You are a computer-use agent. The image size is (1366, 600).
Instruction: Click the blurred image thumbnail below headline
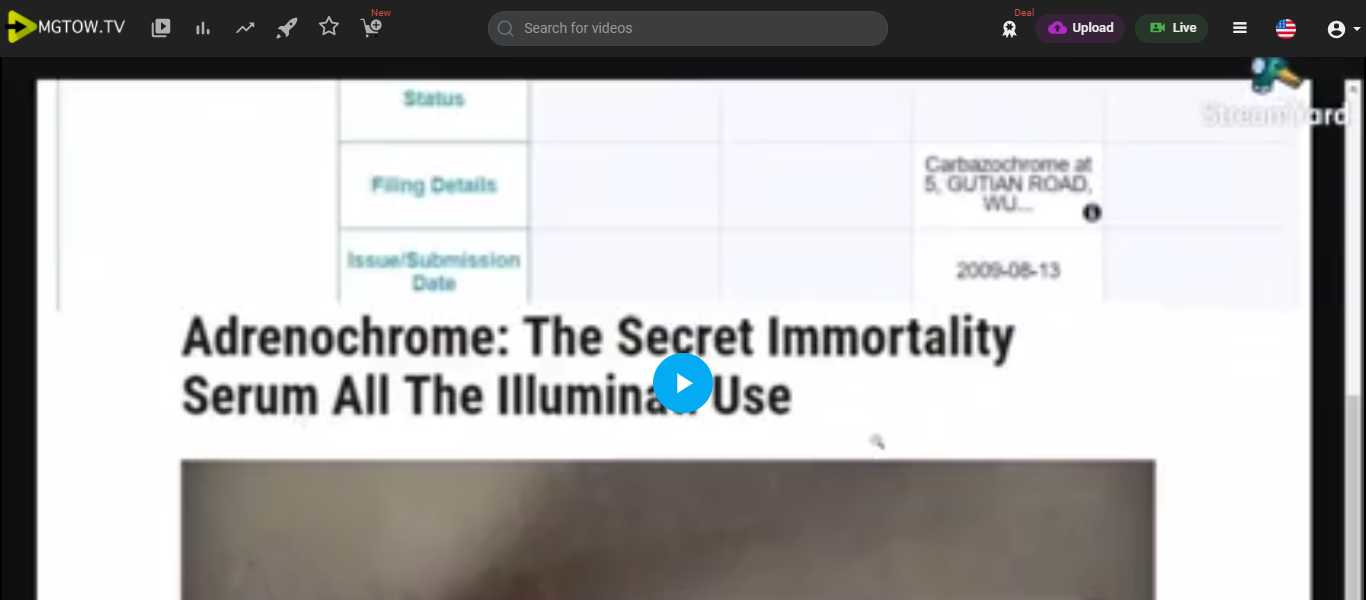(668, 530)
